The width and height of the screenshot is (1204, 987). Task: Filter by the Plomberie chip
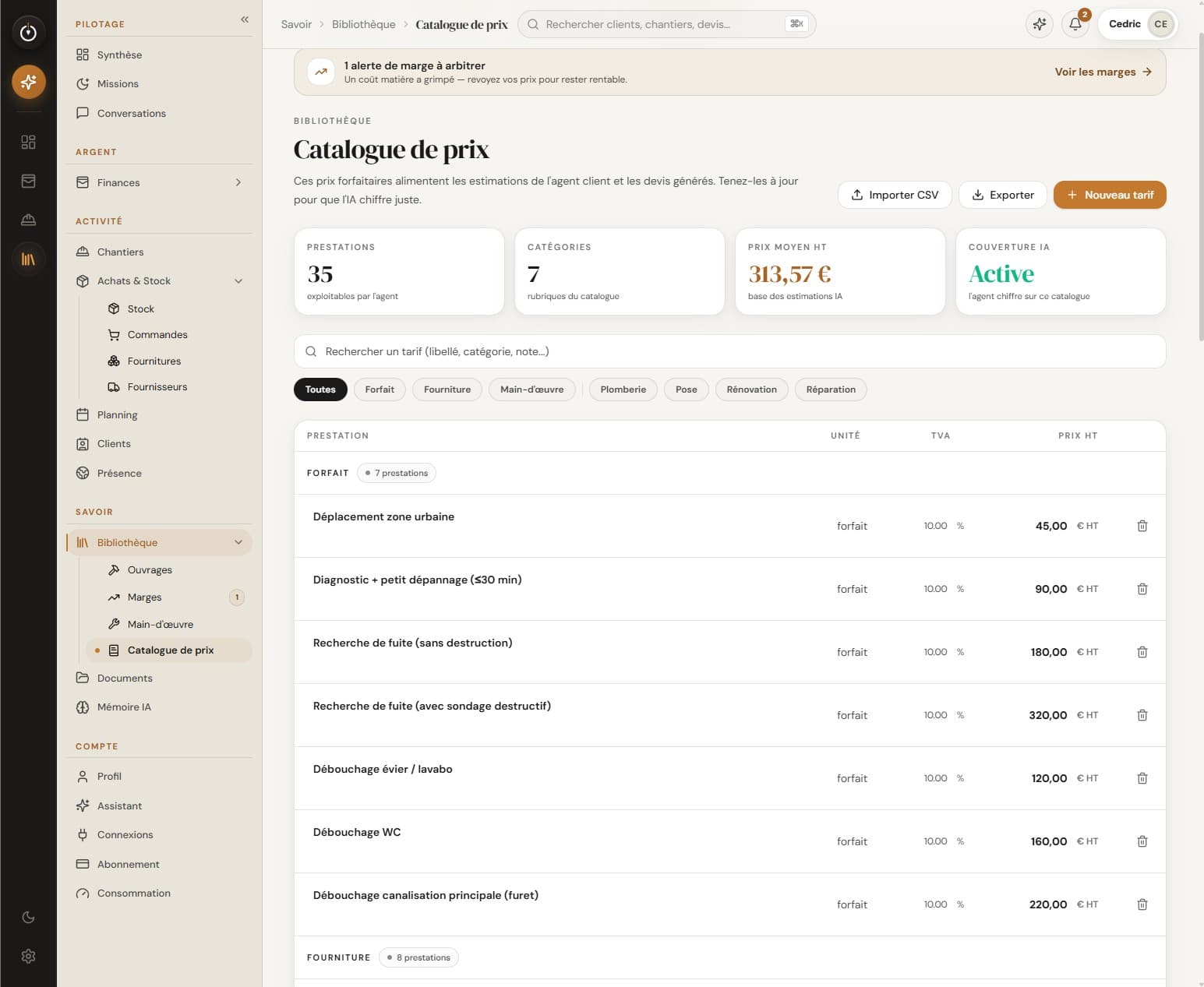[x=623, y=390]
